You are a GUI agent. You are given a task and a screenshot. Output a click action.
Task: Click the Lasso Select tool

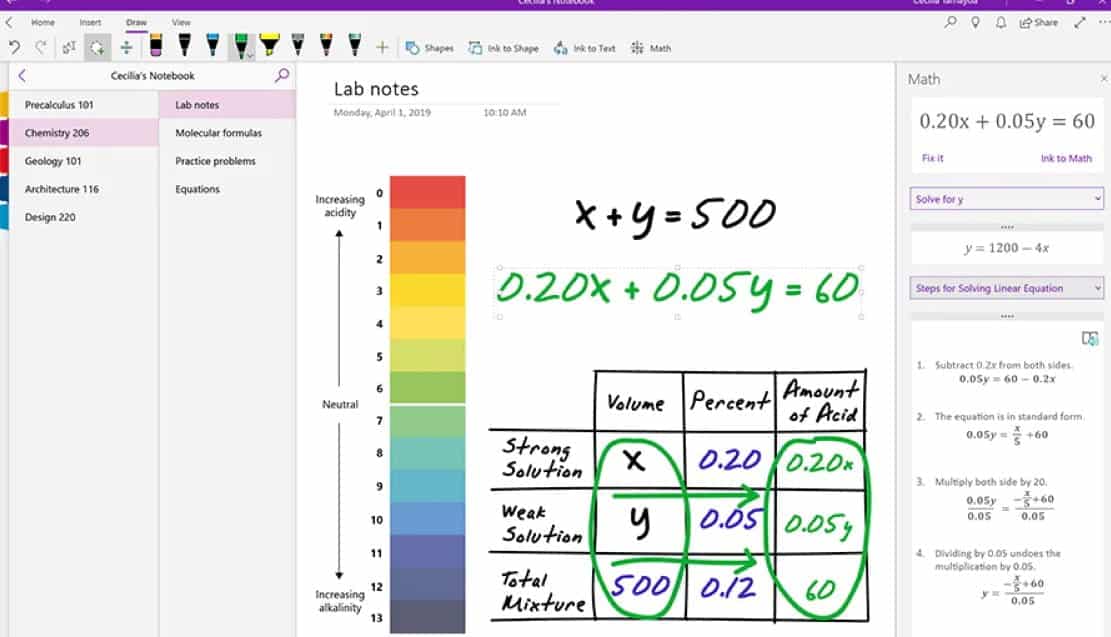(x=95, y=45)
